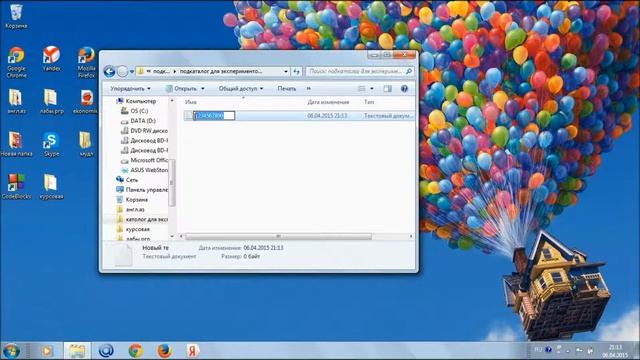The height and width of the screenshot is (360, 640).
Task: Click the magnifier icon in search box
Action: pyautogui.click(x=409, y=71)
